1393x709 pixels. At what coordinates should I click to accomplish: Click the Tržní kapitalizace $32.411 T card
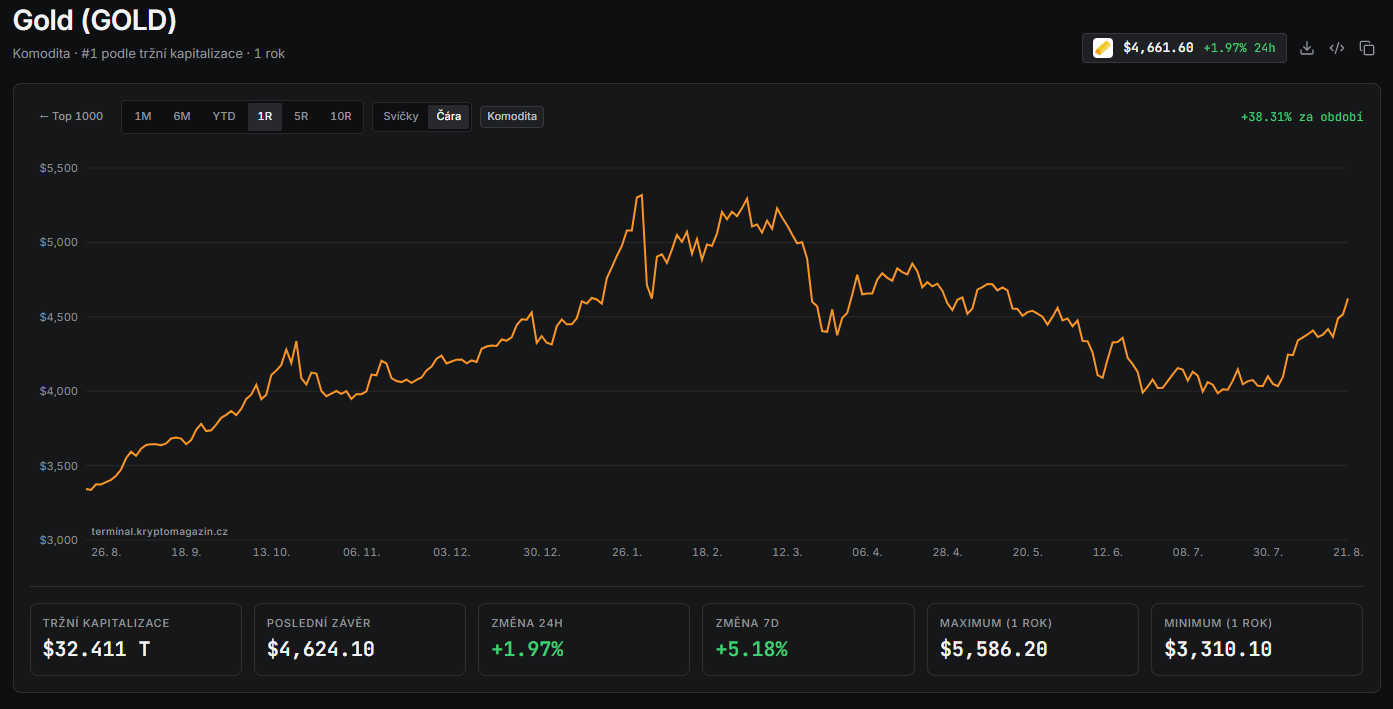pyautogui.click(x=136, y=639)
